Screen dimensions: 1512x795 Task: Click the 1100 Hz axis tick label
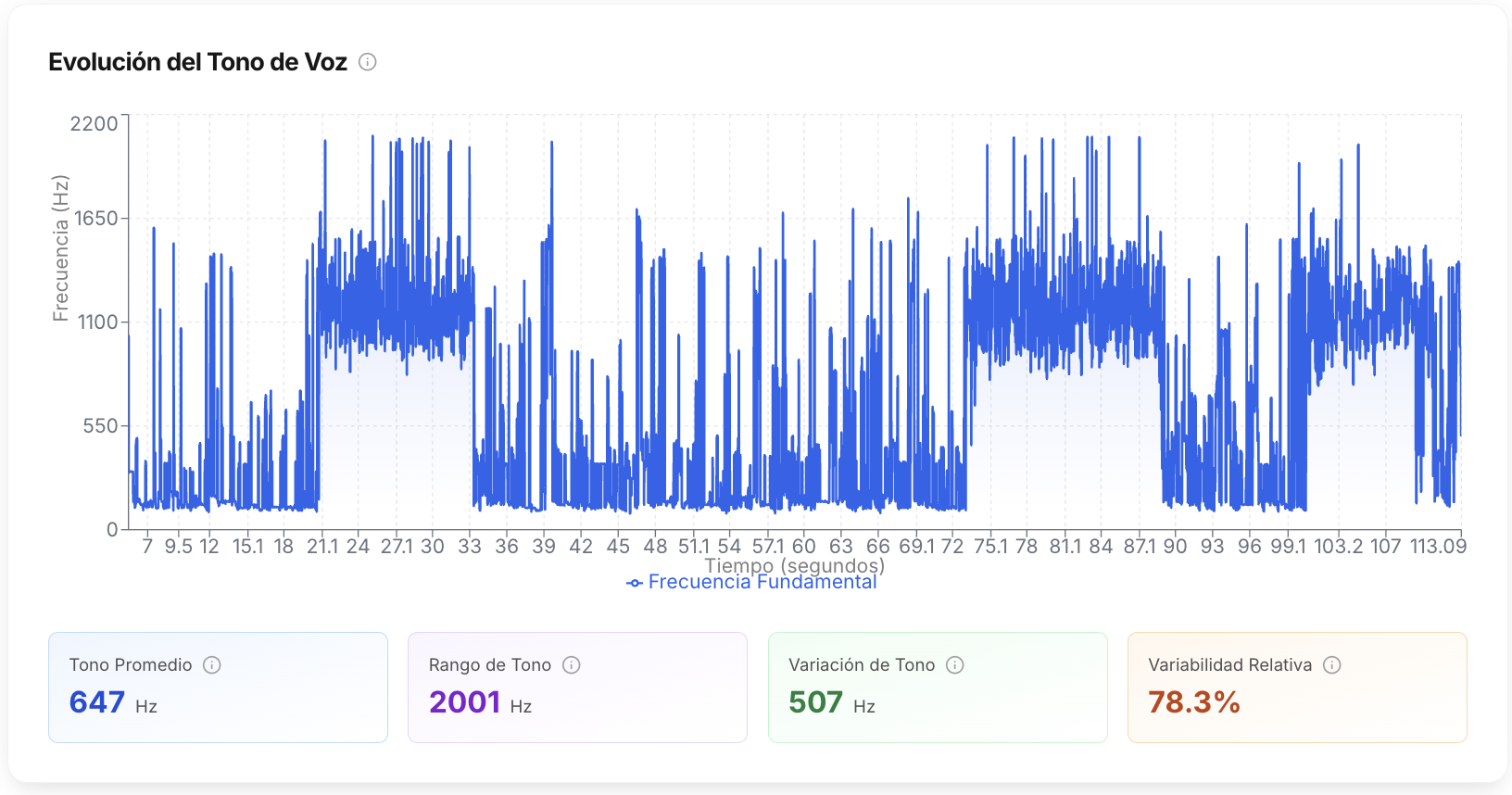pyautogui.click(x=98, y=322)
